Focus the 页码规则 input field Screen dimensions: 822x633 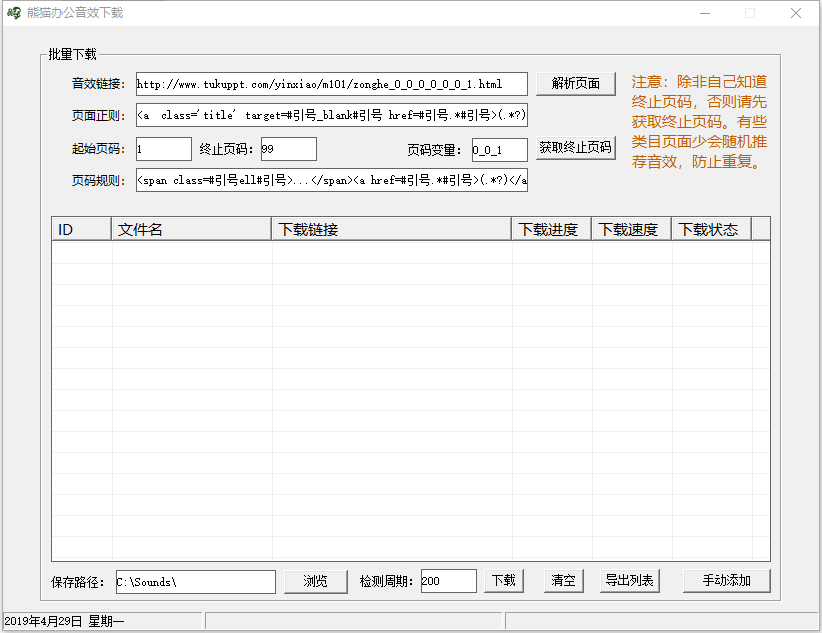[x=331, y=181]
